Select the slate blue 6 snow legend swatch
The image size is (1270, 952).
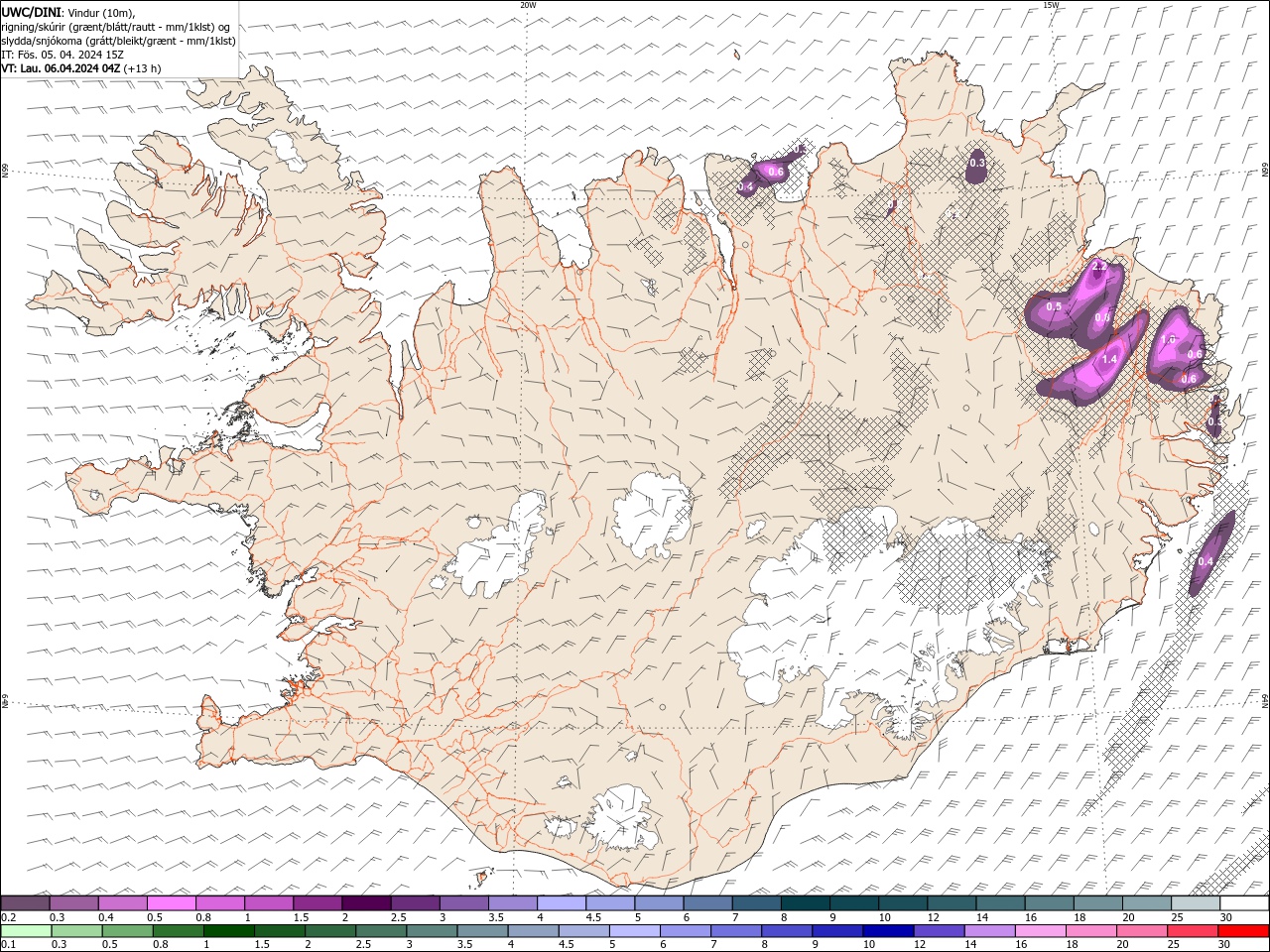click(706, 903)
